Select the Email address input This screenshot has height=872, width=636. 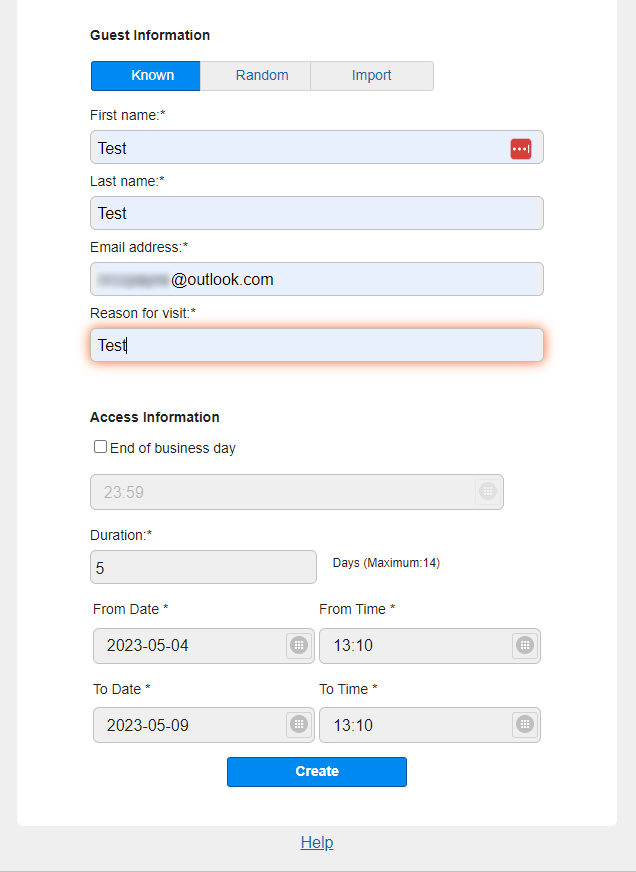pyautogui.click(x=316, y=279)
